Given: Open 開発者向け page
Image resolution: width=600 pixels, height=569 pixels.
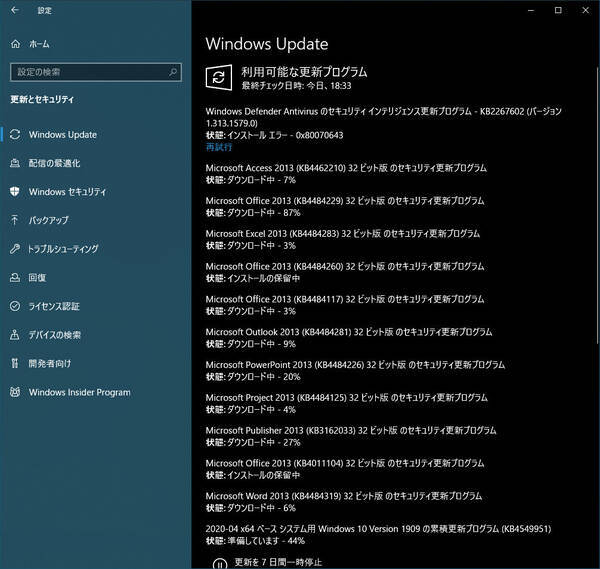Looking at the screenshot, I should coord(50,364).
